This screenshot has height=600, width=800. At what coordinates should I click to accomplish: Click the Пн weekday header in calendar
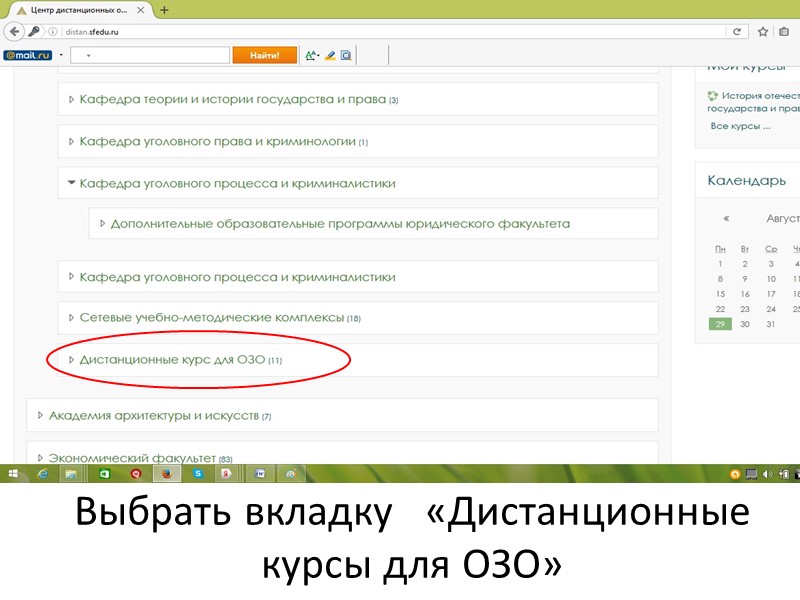(x=720, y=249)
